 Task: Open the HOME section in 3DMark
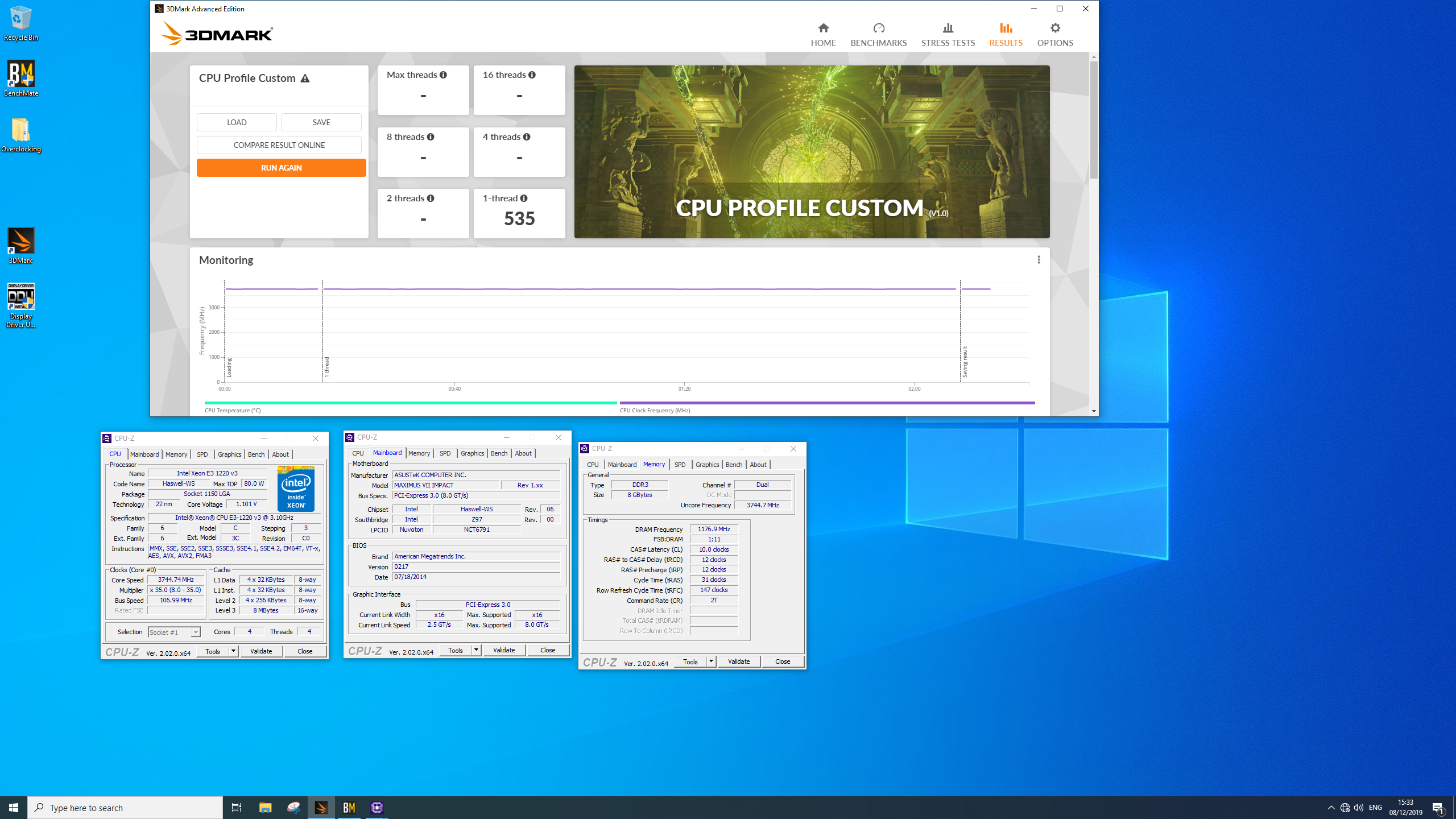(x=823, y=35)
